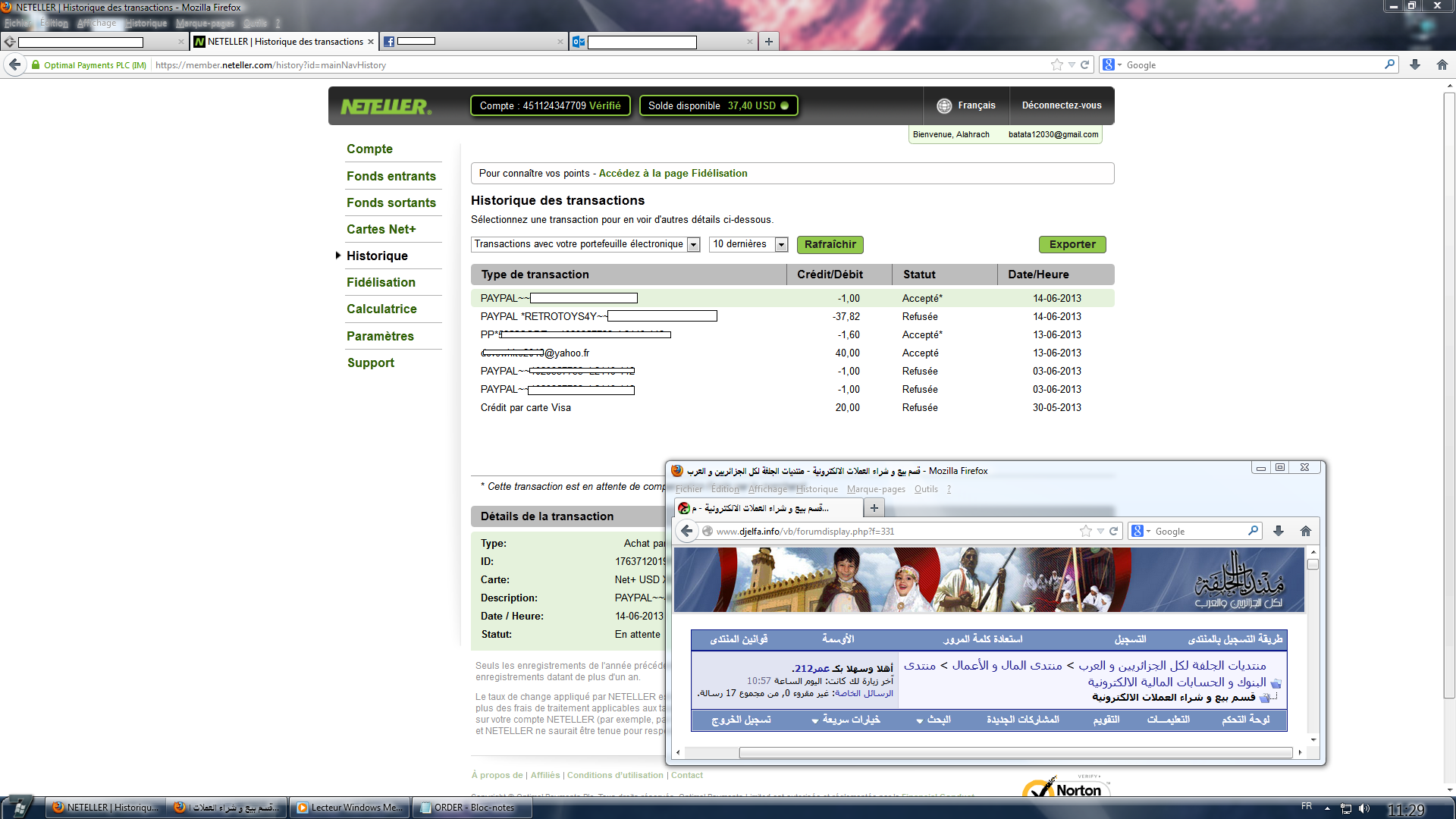Image resolution: width=1456 pixels, height=819 pixels.
Task: Click the Norton verify seal
Action: (x=1067, y=786)
